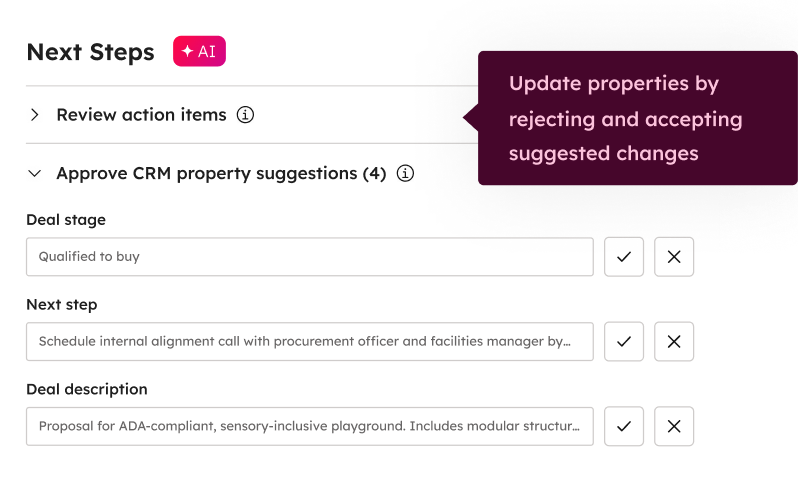Image resolution: width=798 pixels, height=480 pixels.
Task: Accept the Deal stage suggestion checkmark
Action: pyautogui.click(x=624, y=257)
